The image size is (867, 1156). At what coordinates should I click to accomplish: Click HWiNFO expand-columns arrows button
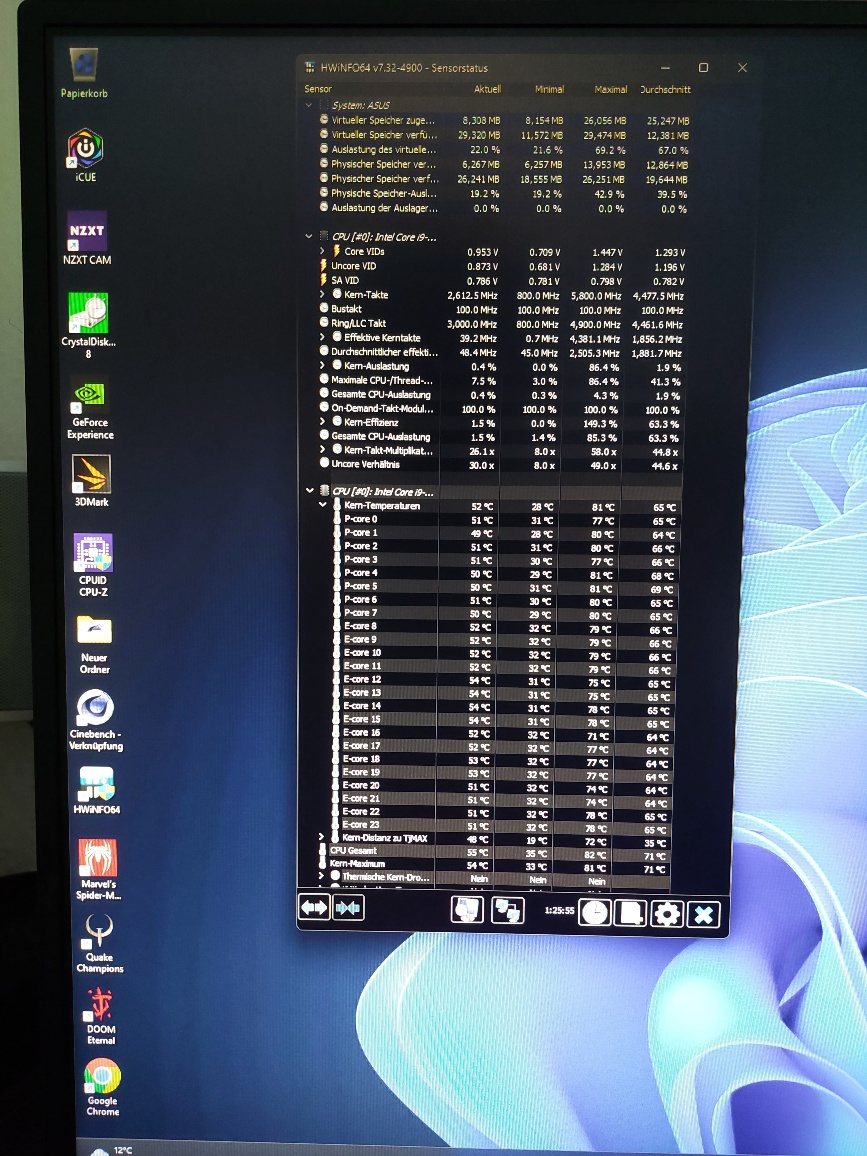click(x=314, y=908)
